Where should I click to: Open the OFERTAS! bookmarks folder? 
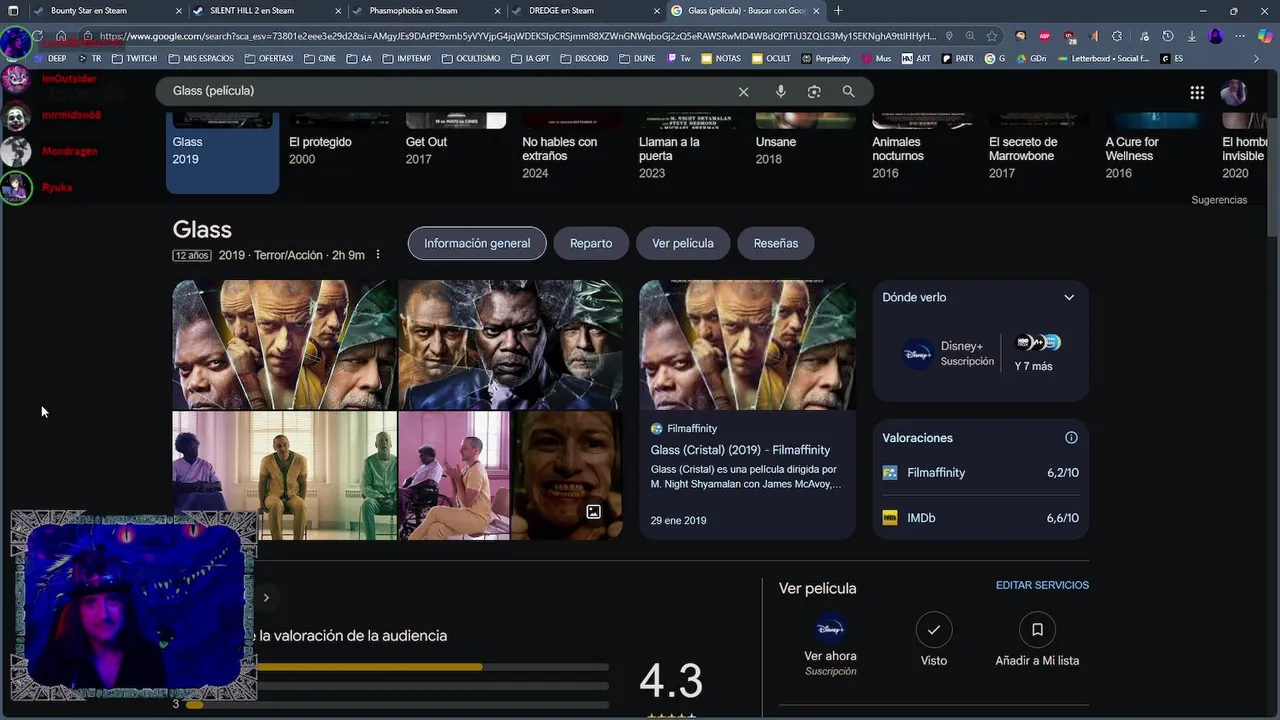268,59
